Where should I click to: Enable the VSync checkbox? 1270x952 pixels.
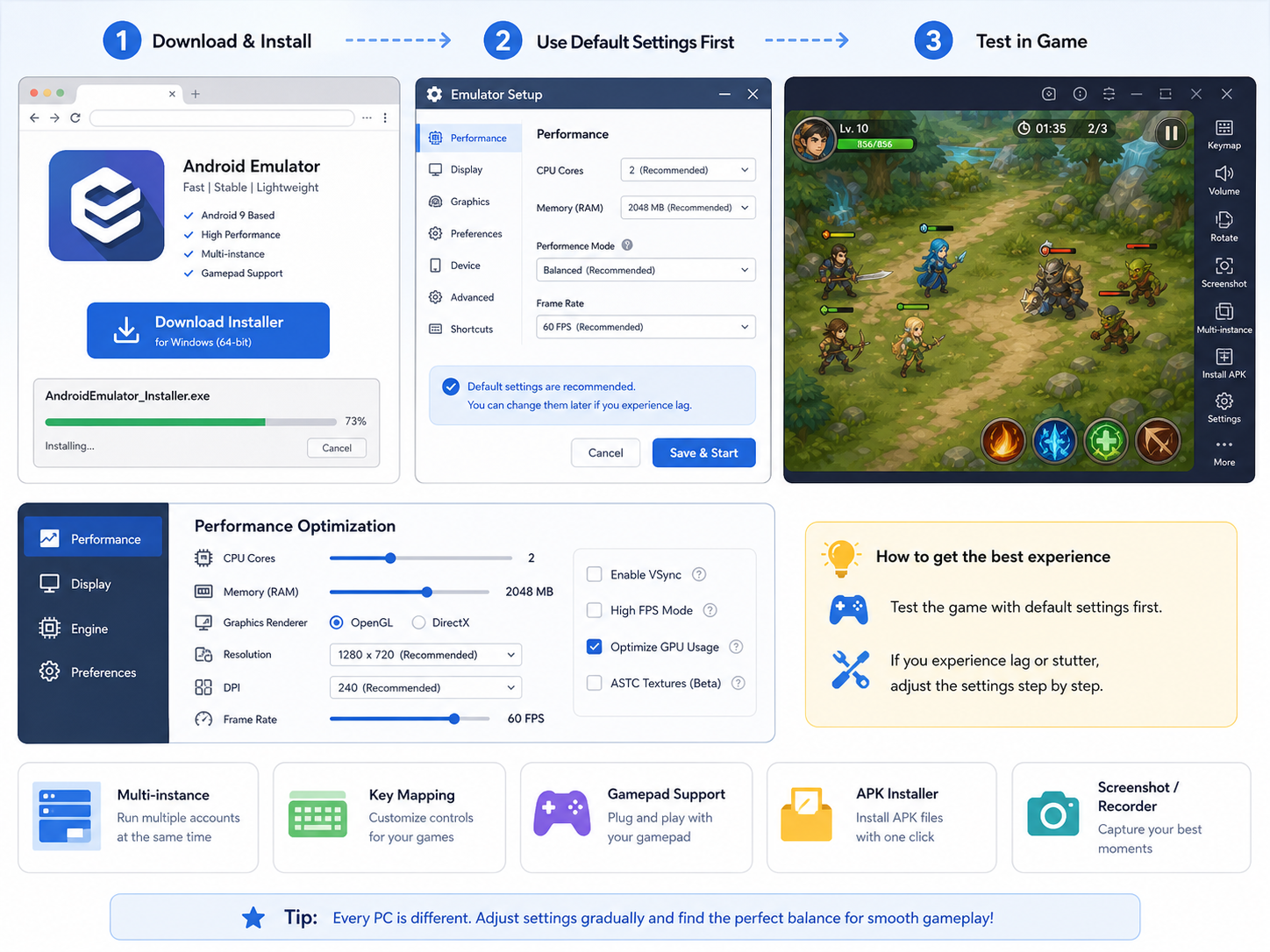(x=594, y=574)
